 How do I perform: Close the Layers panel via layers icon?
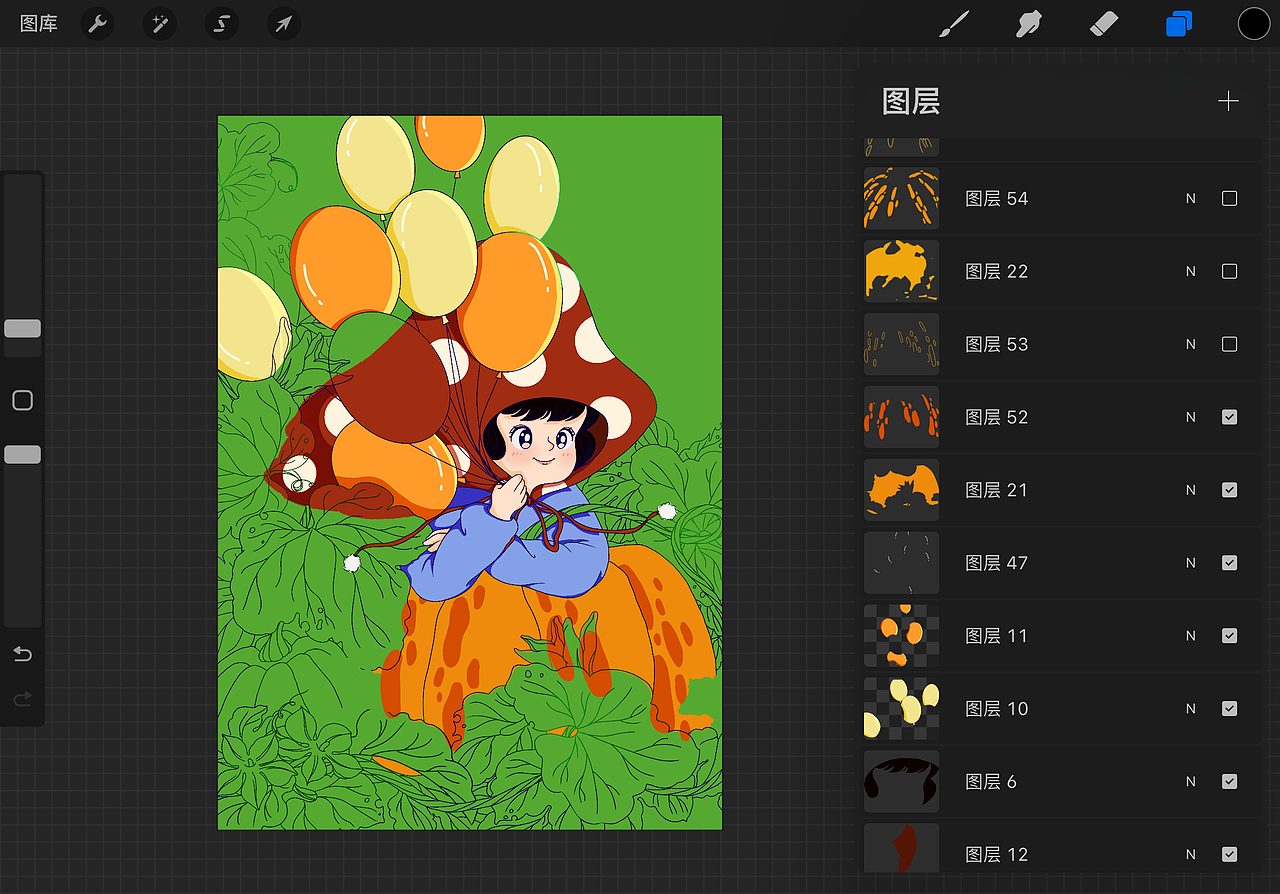tap(1179, 24)
